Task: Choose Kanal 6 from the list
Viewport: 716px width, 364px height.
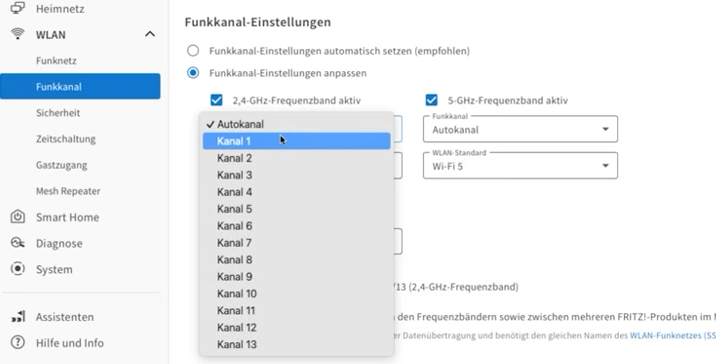Action: 296,226
